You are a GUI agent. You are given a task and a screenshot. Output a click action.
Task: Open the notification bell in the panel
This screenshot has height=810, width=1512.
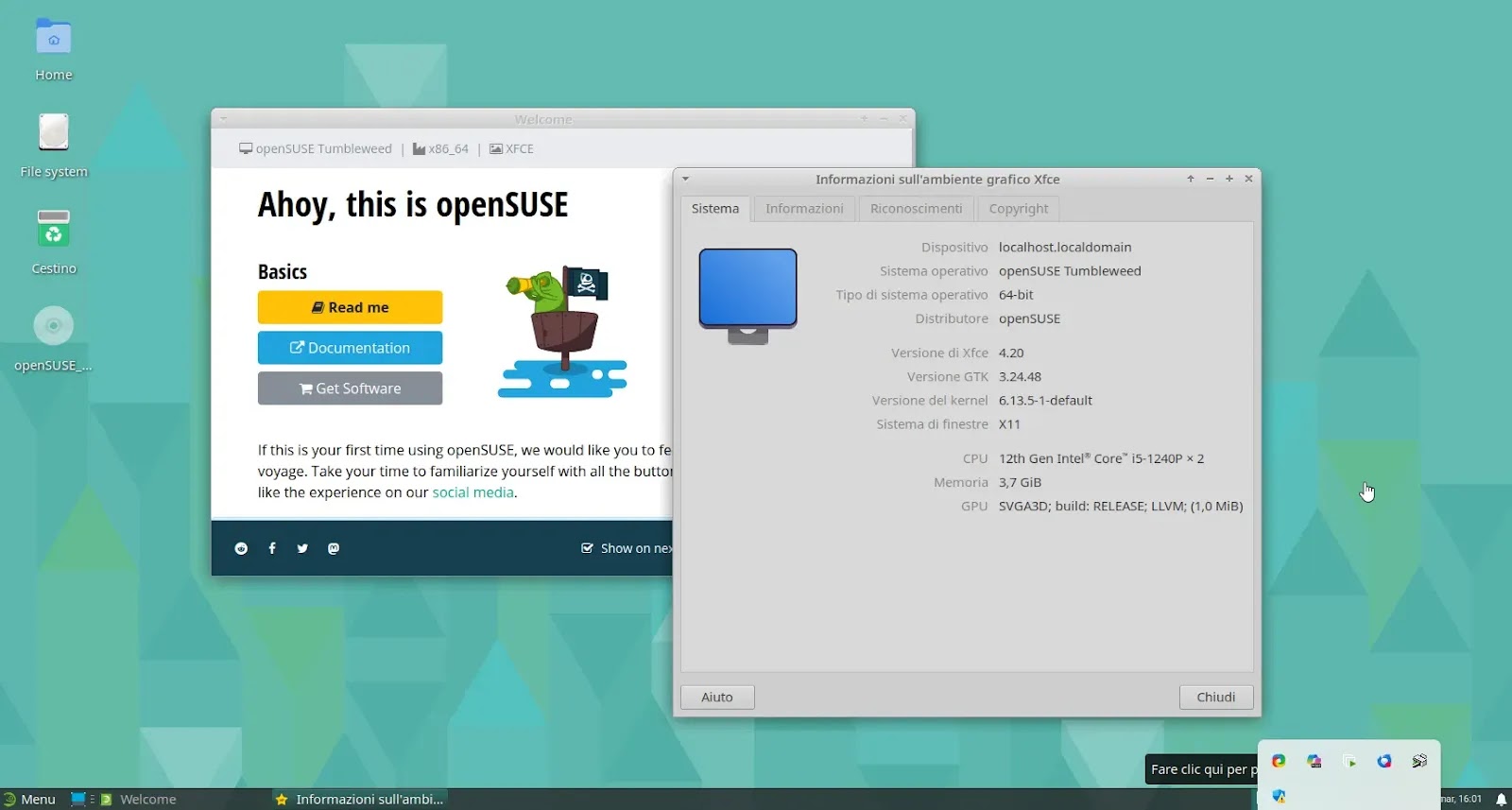tap(1501, 800)
